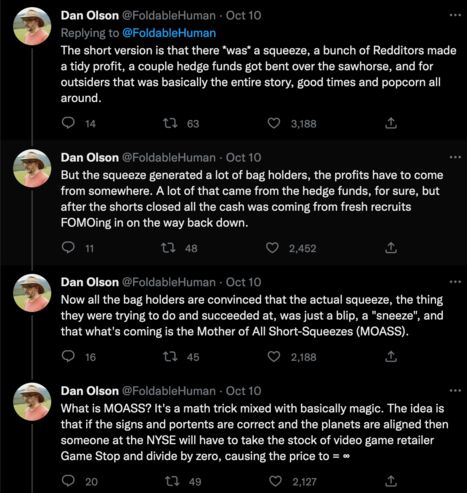Viewport: 467px width, 493px height.
Task: Open more options on the 'What is MOASS' tweet
Action: pyautogui.click(x=455, y=390)
